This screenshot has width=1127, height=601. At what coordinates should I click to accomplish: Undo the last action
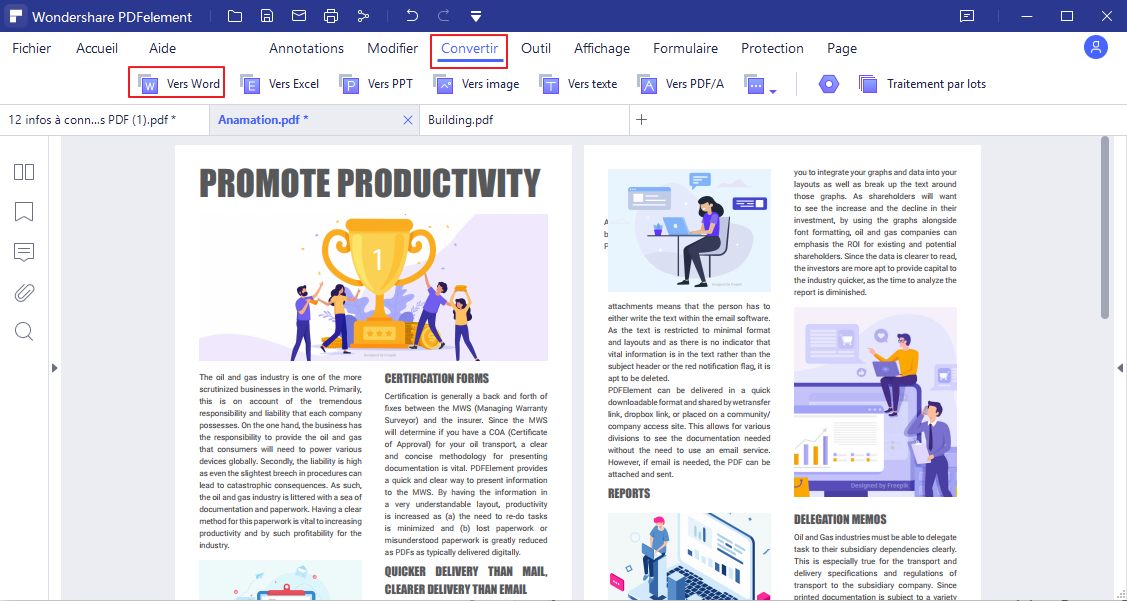pos(411,16)
